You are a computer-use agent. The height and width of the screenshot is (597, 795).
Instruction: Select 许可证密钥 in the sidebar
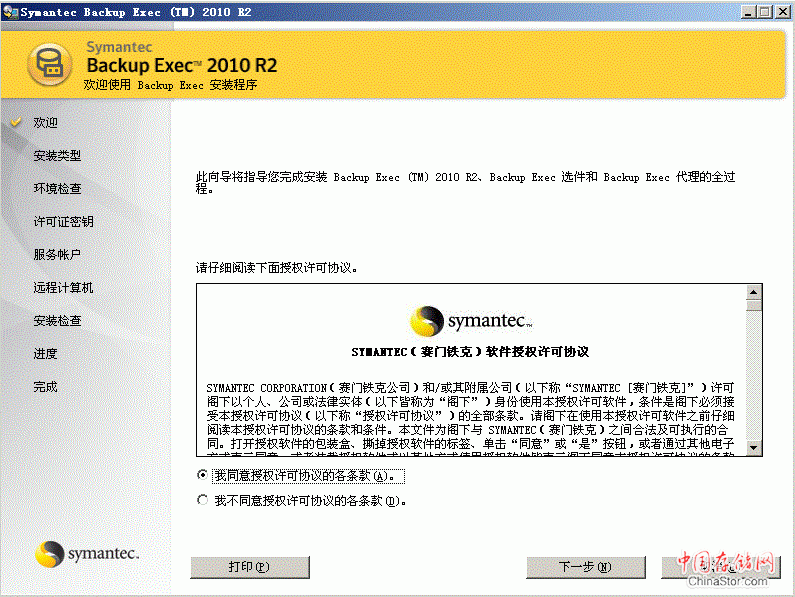(63, 221)
